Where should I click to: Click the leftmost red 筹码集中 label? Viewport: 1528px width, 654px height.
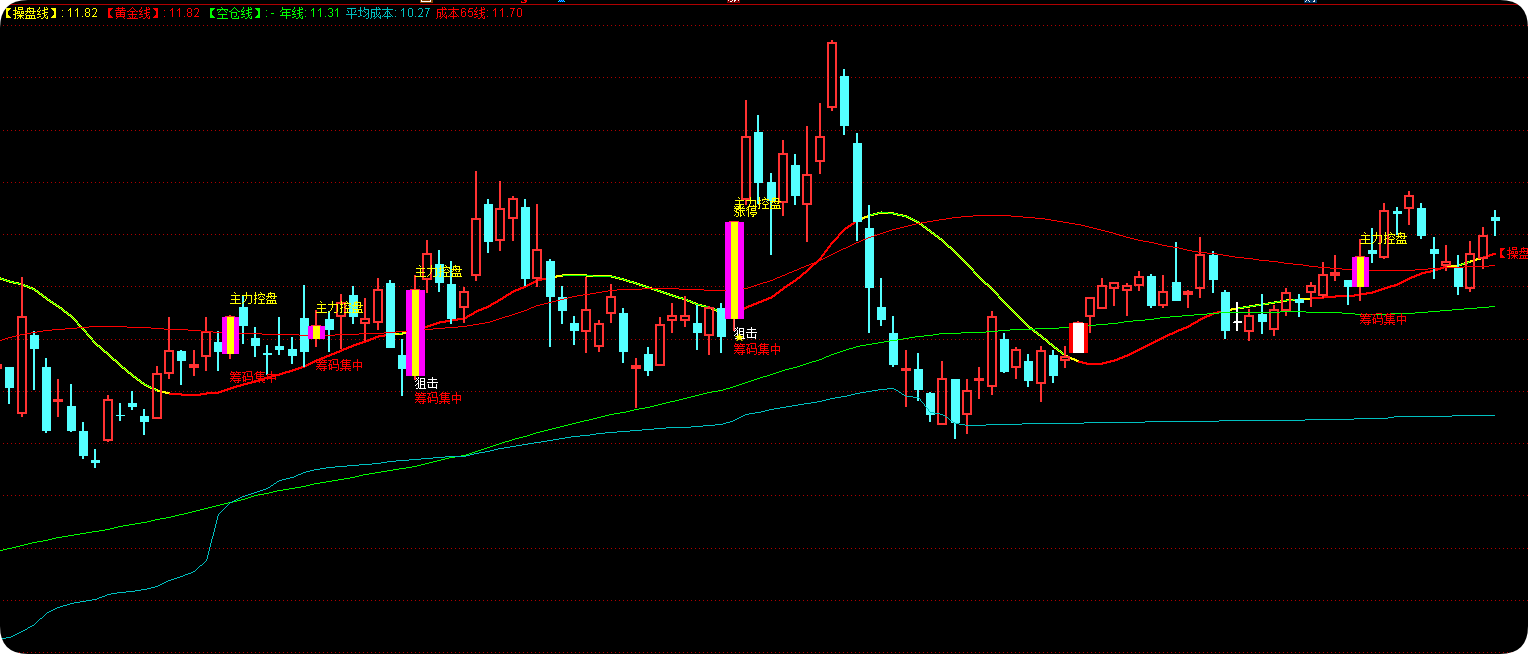click(254, 377)
